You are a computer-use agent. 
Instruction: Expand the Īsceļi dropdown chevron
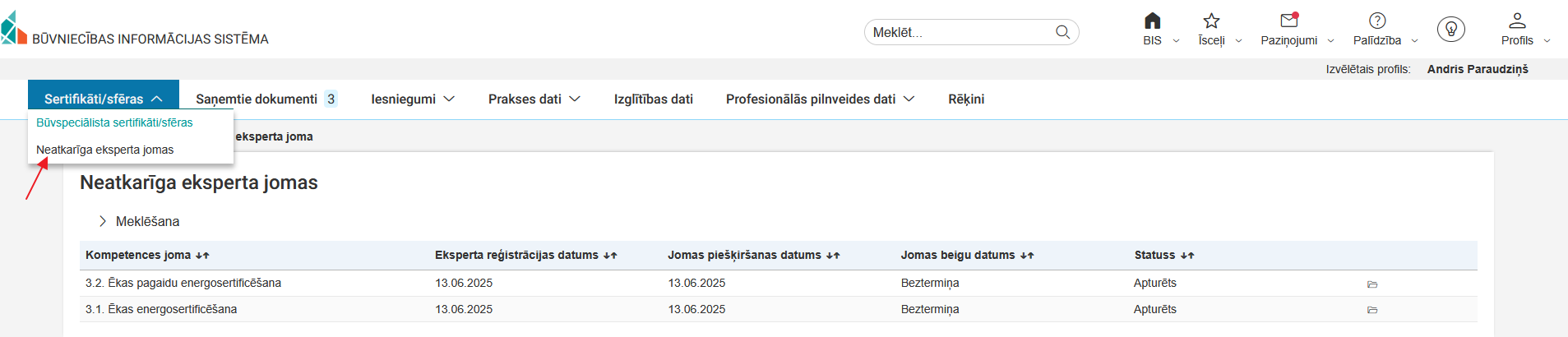(x=1238, y=40)
